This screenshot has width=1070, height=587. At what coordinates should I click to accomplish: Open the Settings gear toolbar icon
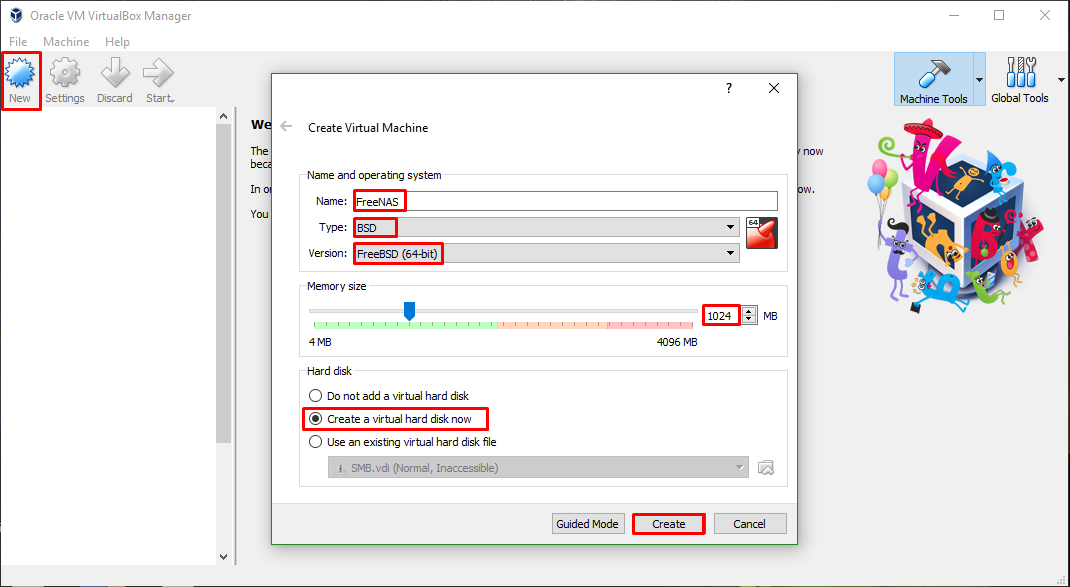[65, 81]
